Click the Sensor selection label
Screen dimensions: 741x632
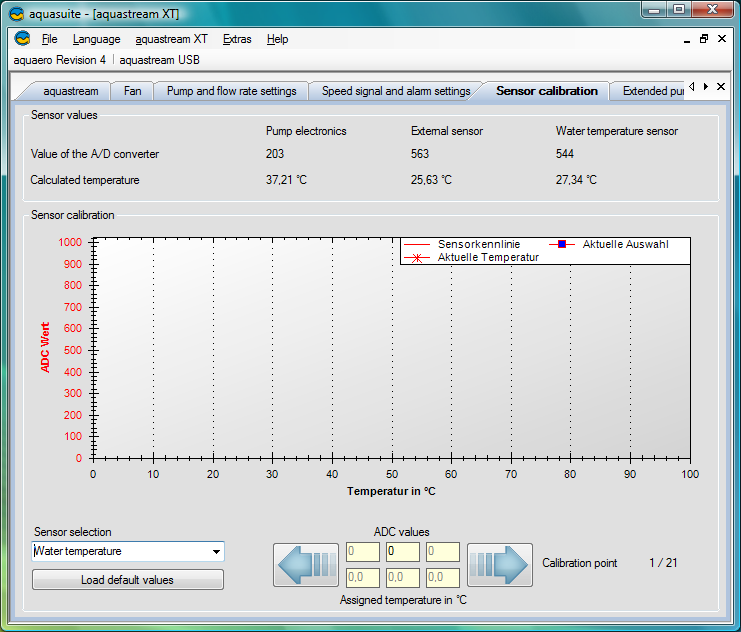[x=72, y=532]
